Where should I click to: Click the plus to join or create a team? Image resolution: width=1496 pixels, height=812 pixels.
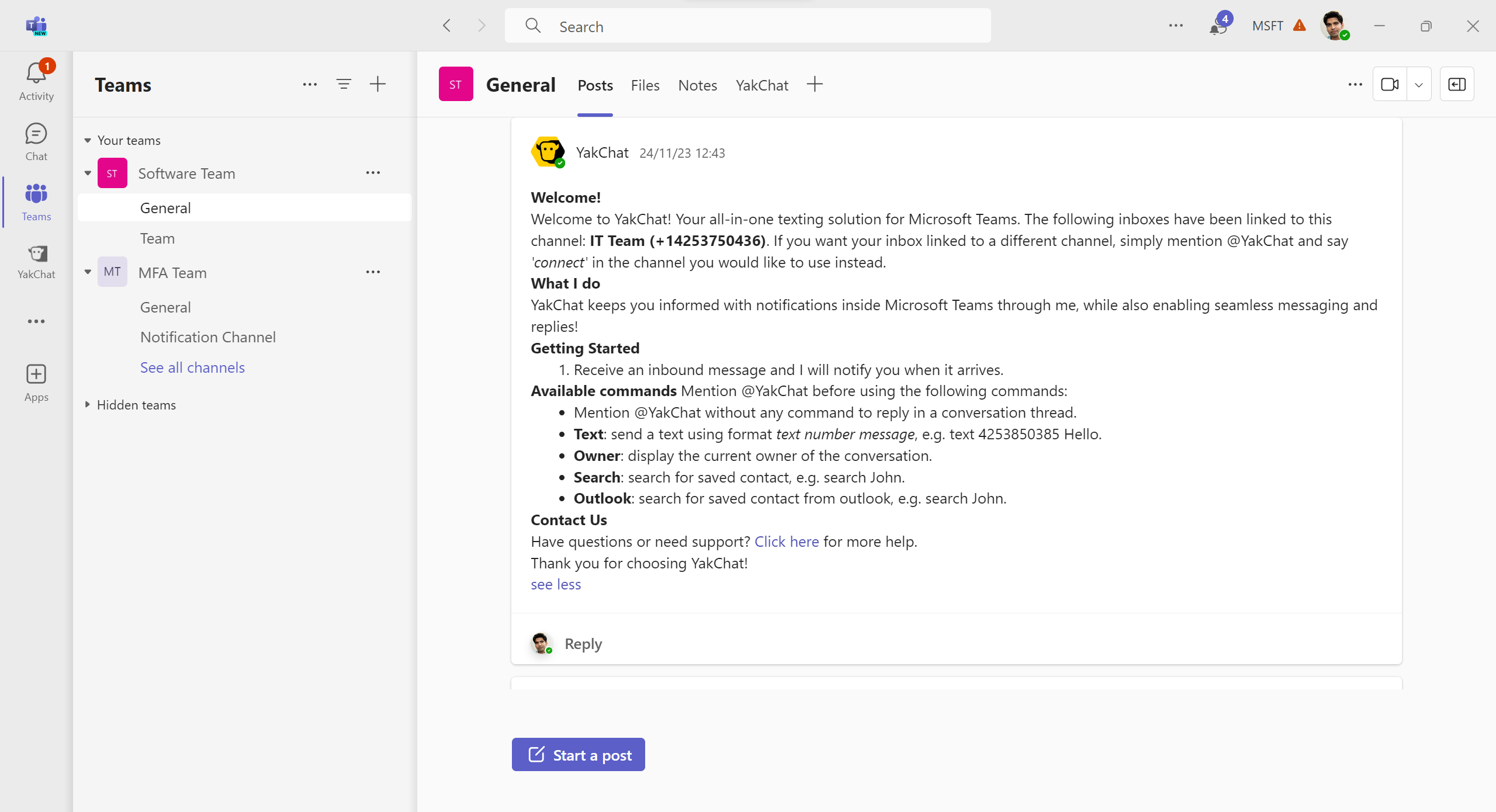(x=378, y=85)
